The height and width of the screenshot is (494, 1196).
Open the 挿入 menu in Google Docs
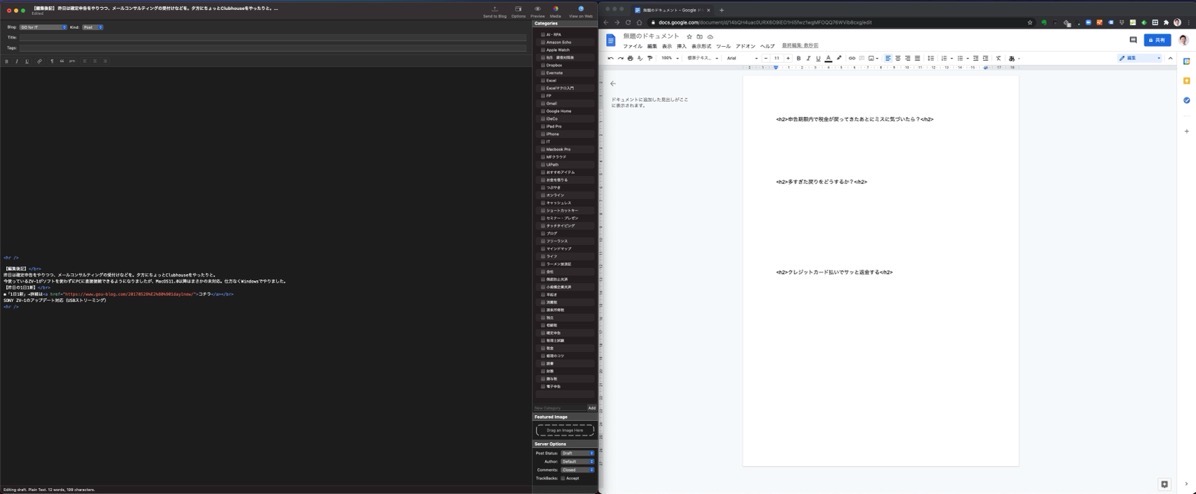click(682, 46)
